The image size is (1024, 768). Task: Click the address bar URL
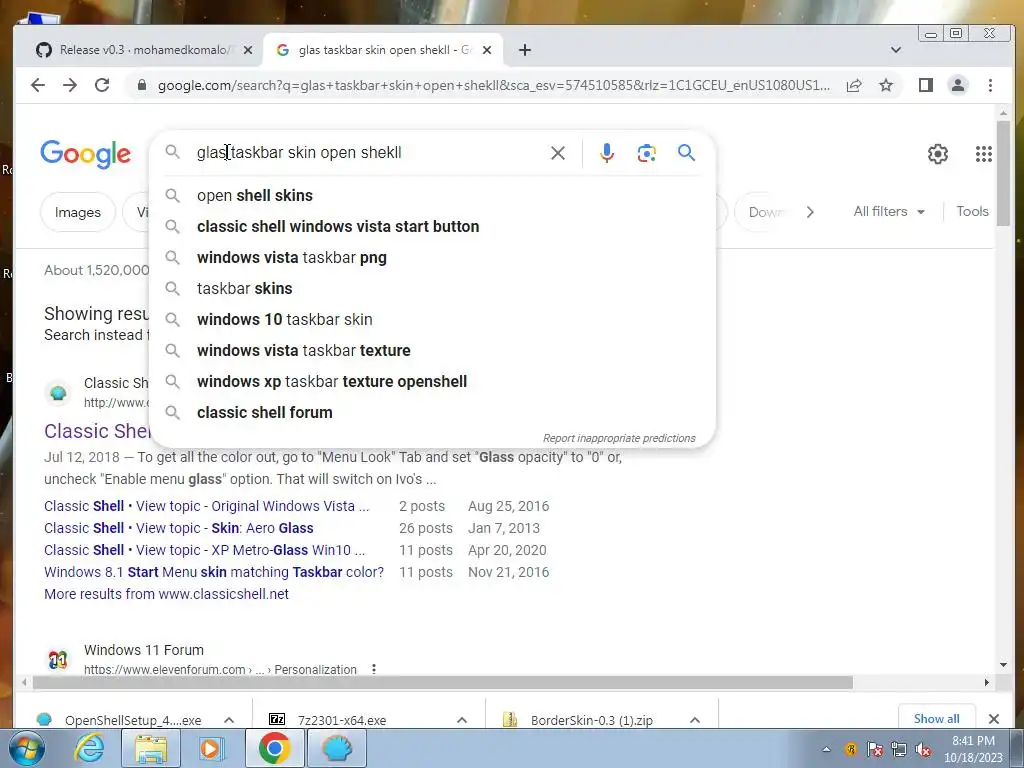point(494,85)
